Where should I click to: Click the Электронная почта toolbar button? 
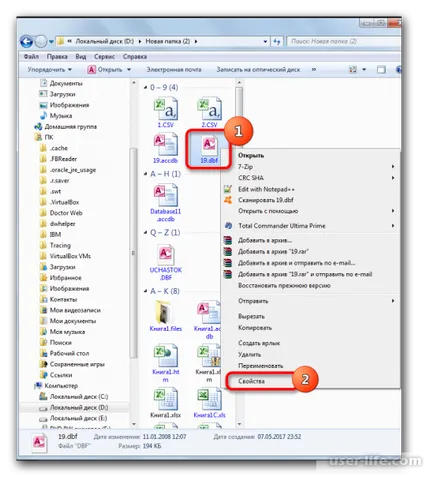tap(174, 70)
